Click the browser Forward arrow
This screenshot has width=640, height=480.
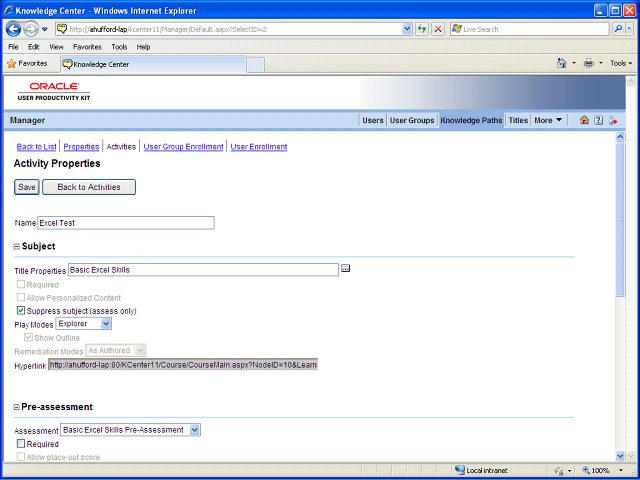31,29
